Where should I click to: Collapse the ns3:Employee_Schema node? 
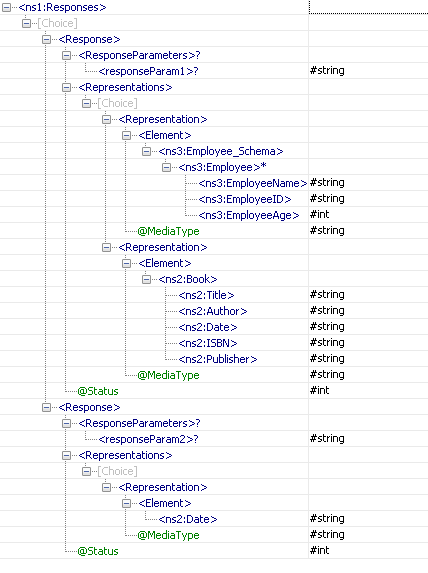(146, 151)
